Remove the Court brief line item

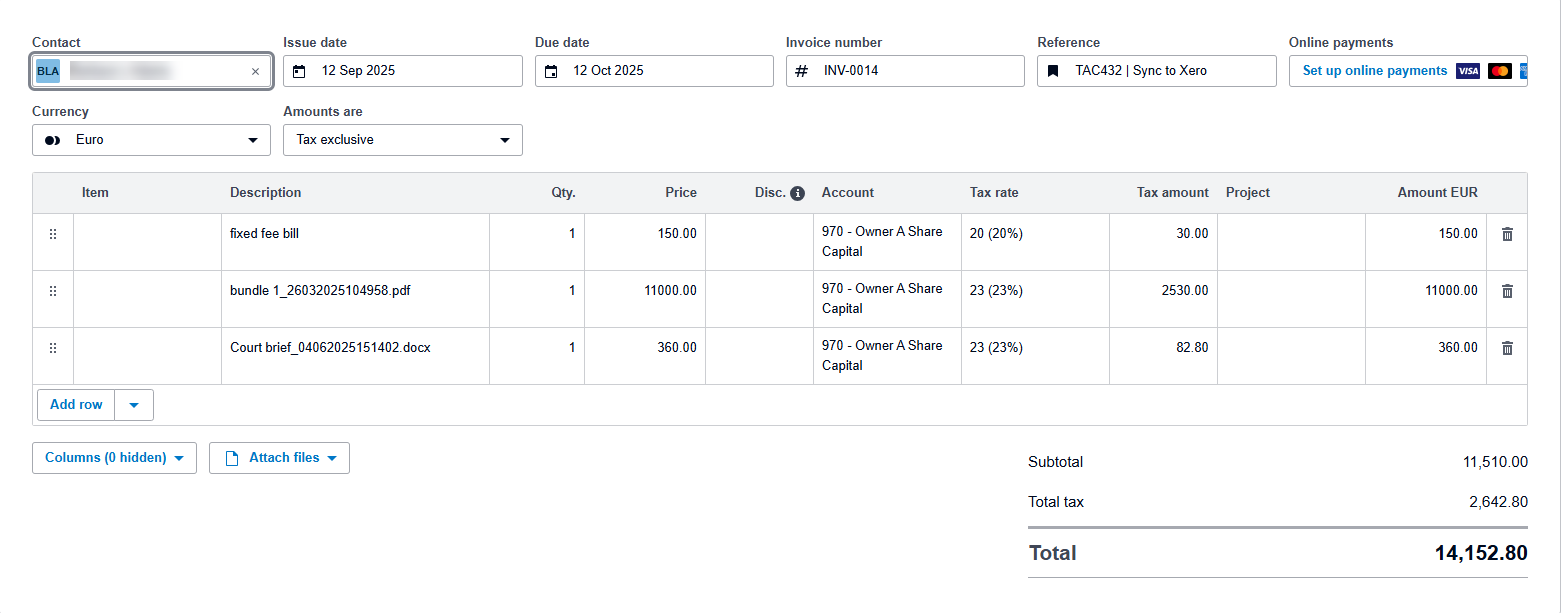[x=1507, y=348]
